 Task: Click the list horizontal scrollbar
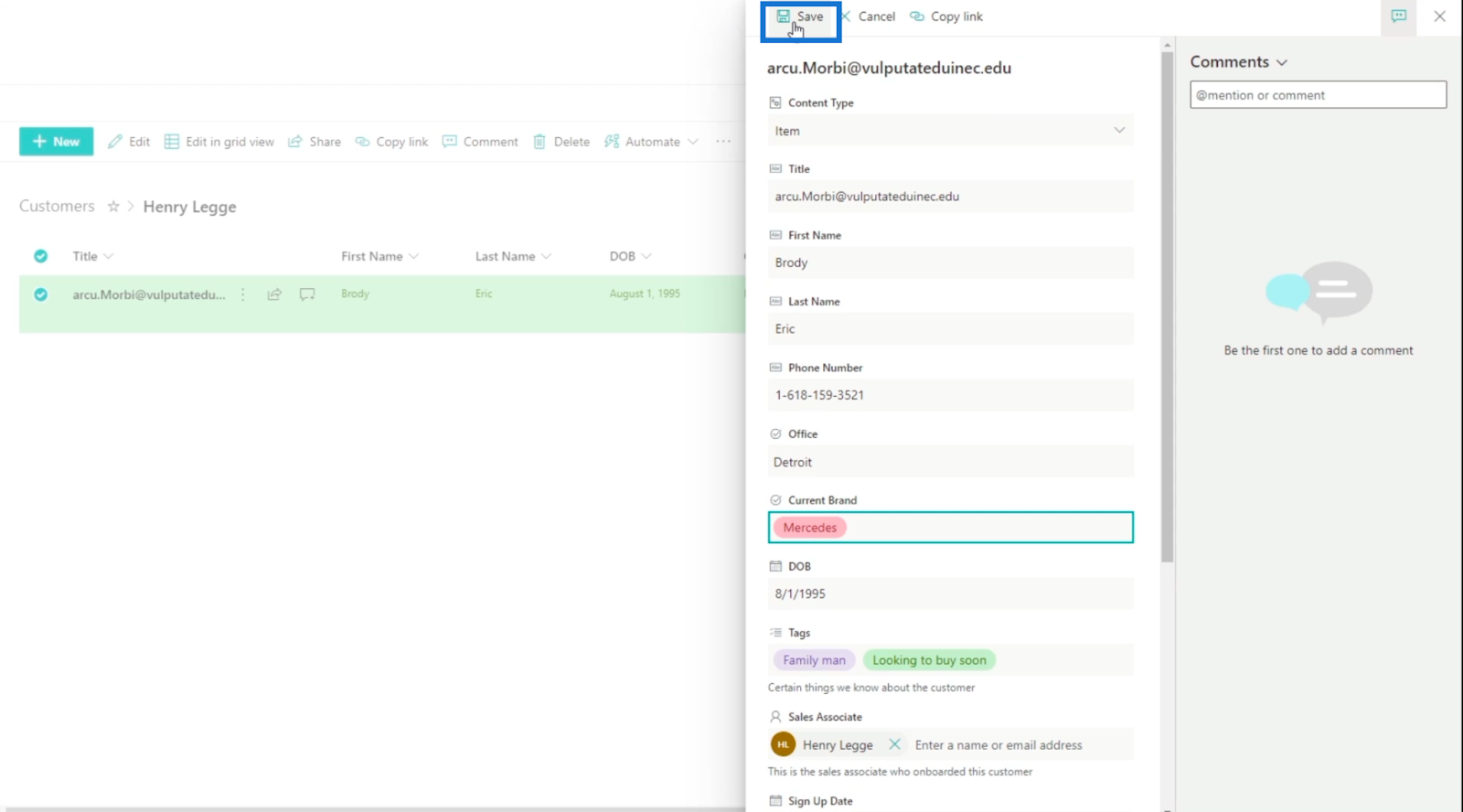tap(373, 808)
